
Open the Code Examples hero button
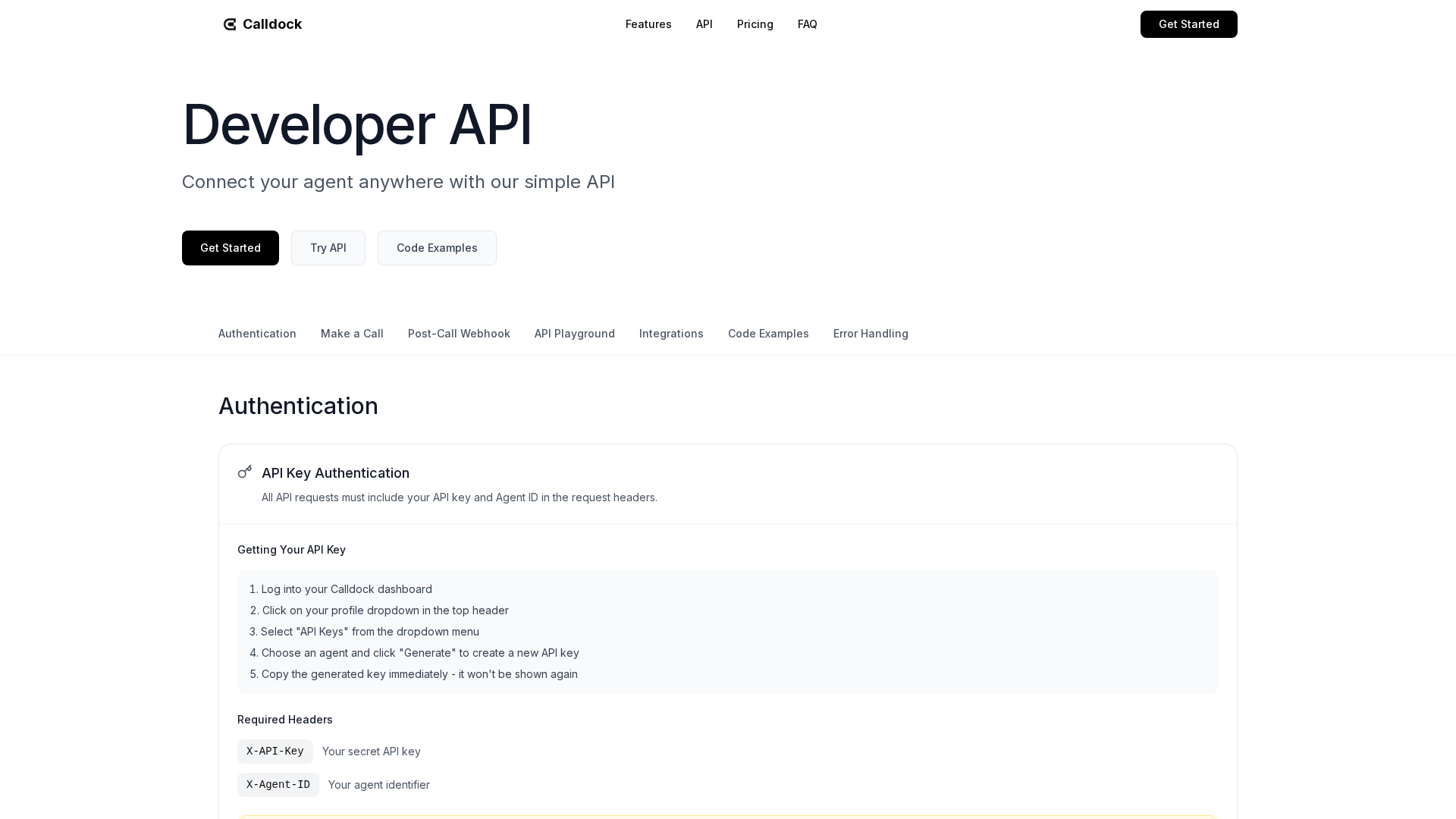437,248
